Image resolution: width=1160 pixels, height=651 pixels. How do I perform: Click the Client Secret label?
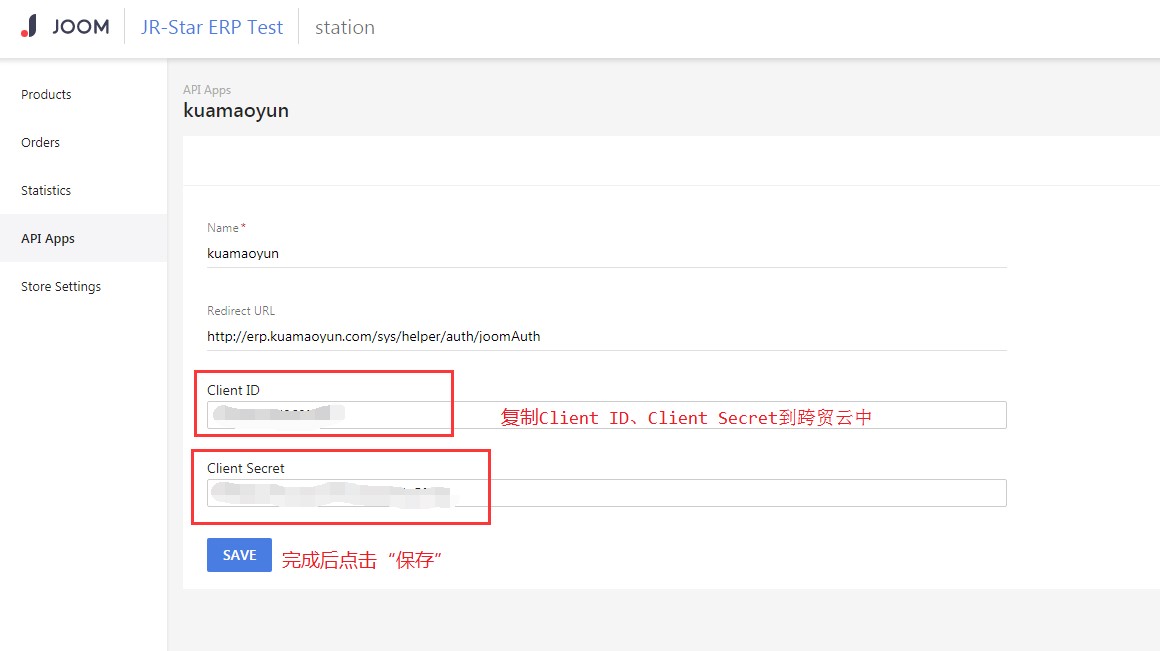pyautogui.click(x=246, y=468)
